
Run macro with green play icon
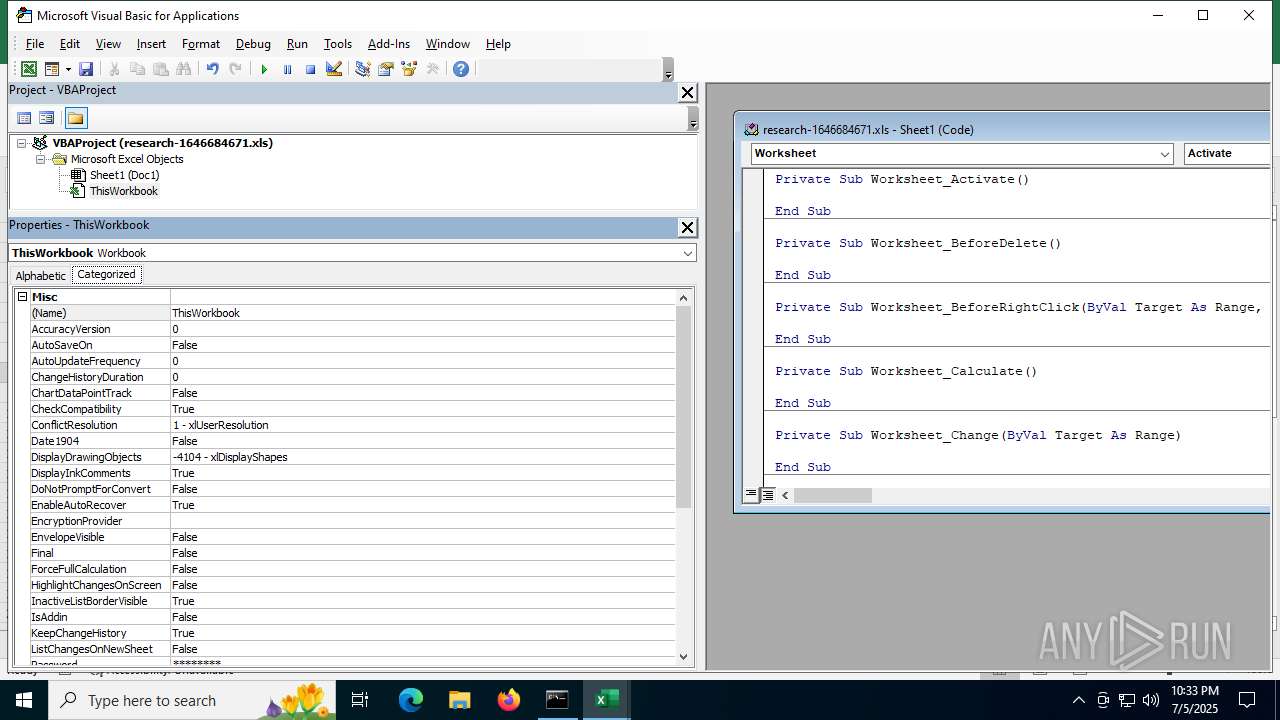pyautogui.click(x=264, y=69)
